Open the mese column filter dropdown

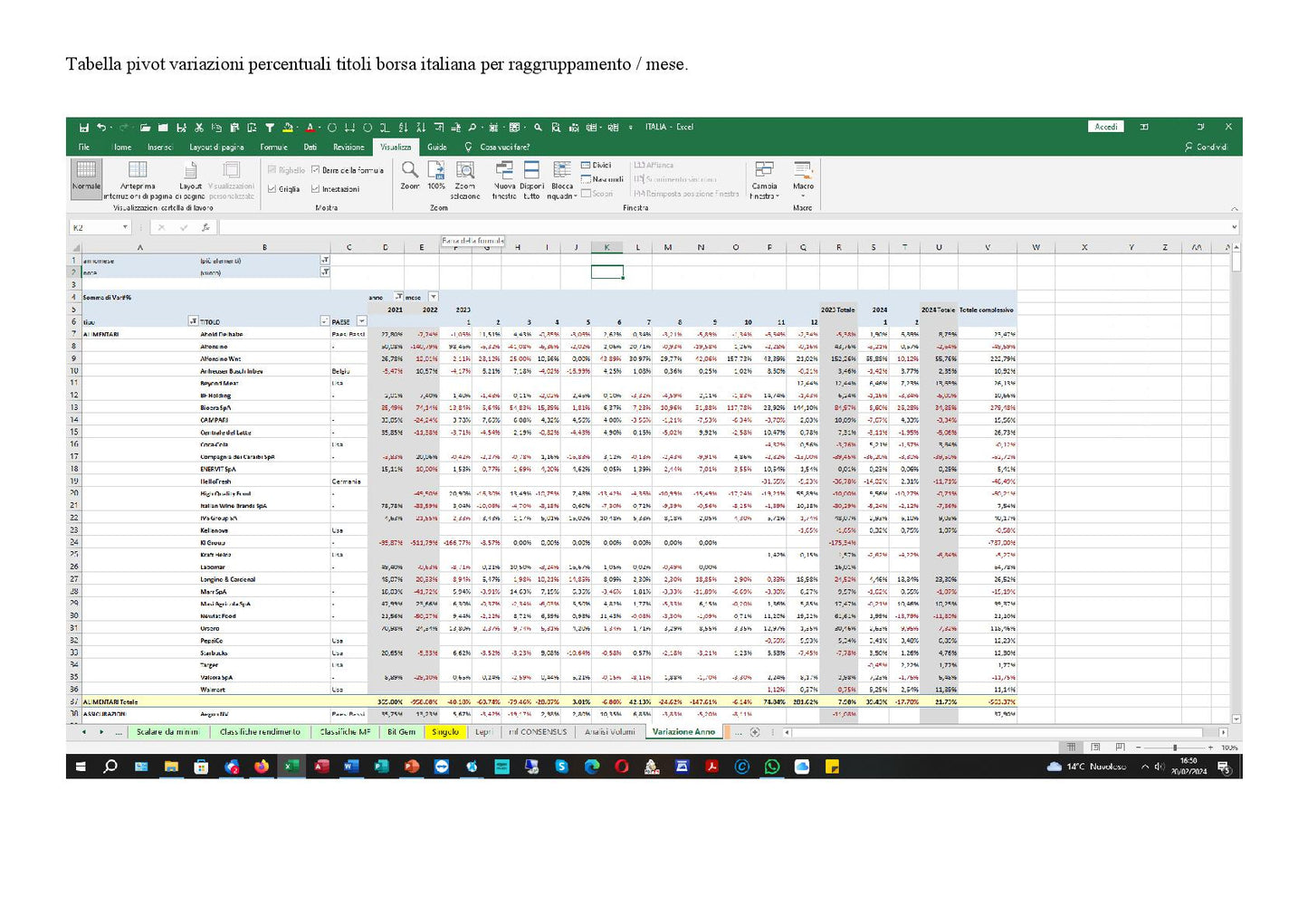coord(433,297)
